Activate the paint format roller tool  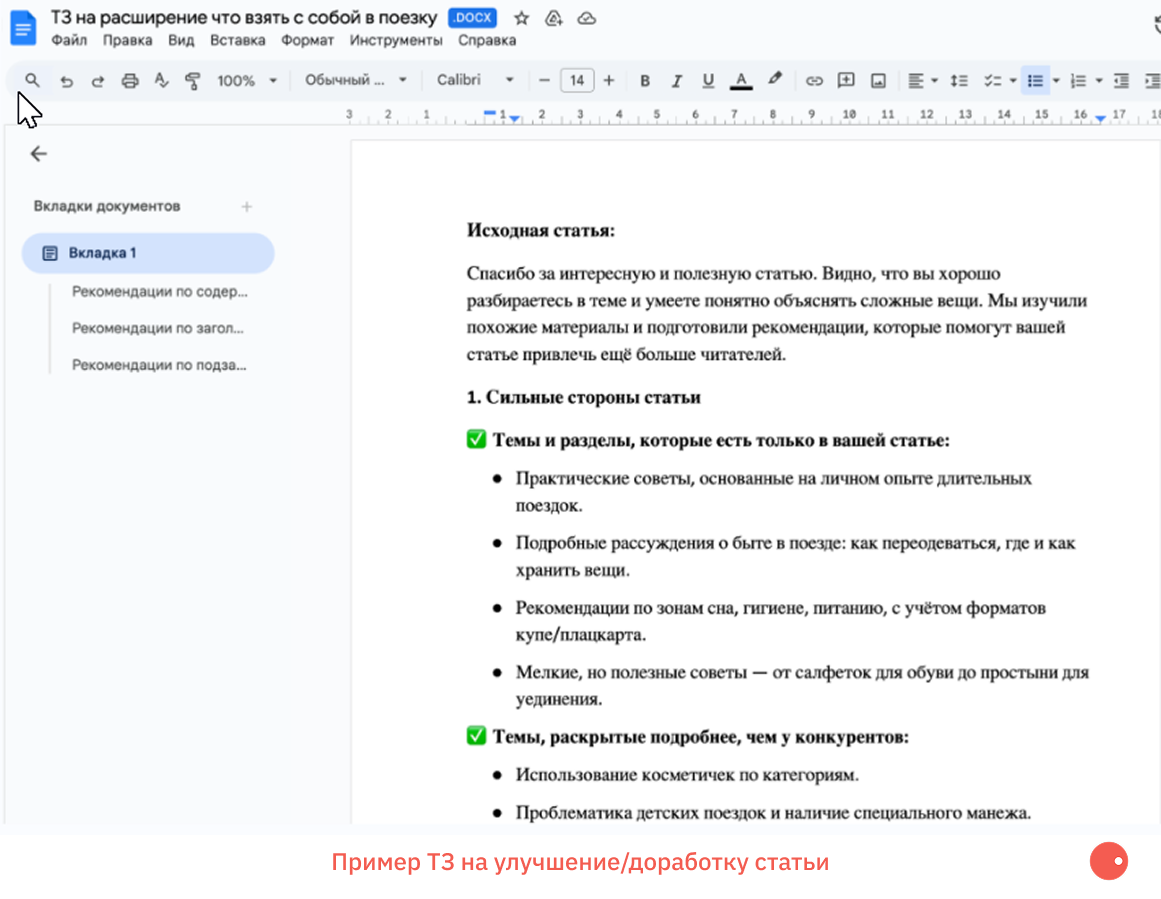[193, 81]
